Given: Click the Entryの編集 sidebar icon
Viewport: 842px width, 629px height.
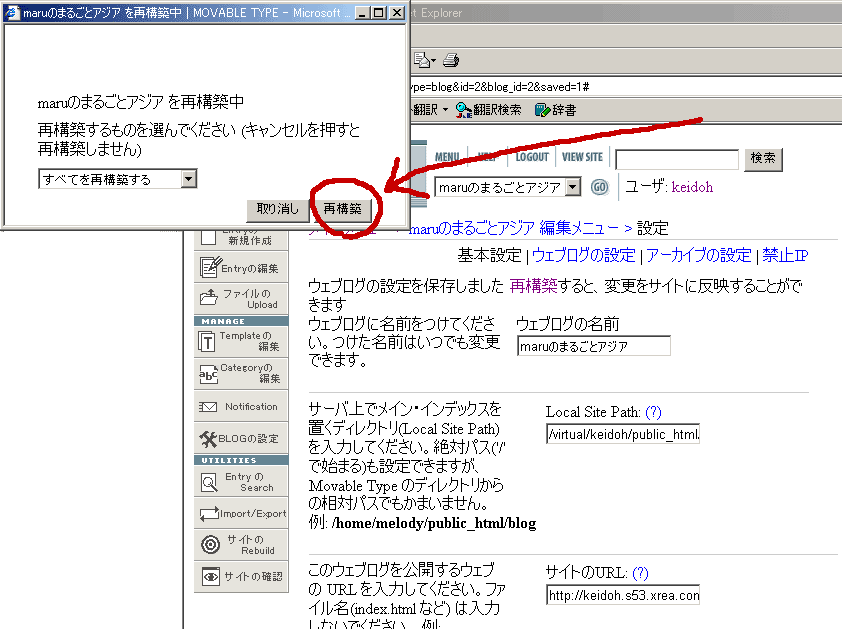Looking at the screenshot, I should pyautogui.click(x=210, y=267).
